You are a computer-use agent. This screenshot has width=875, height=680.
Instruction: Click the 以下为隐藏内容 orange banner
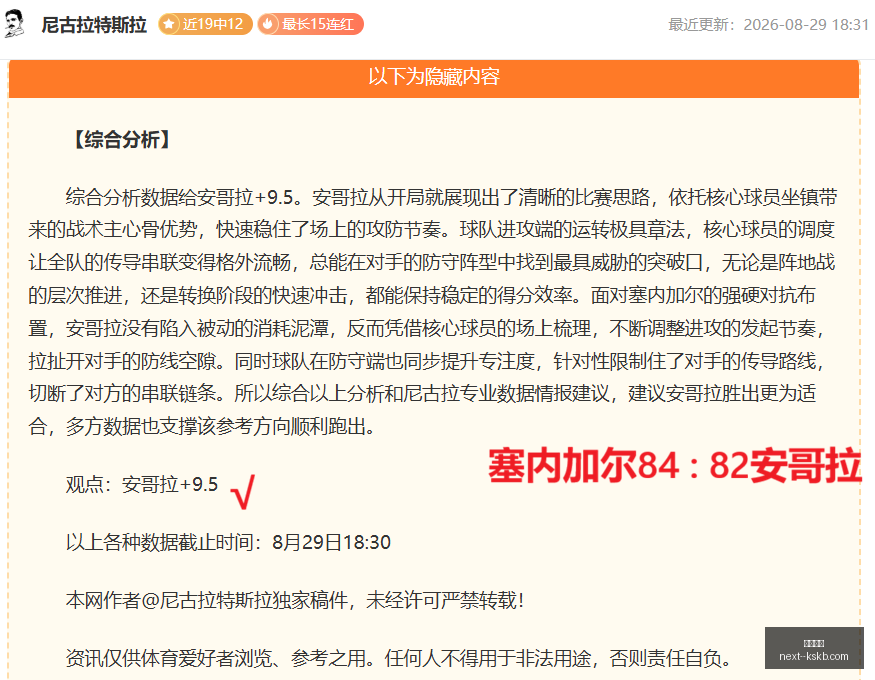tap(434, 77)
